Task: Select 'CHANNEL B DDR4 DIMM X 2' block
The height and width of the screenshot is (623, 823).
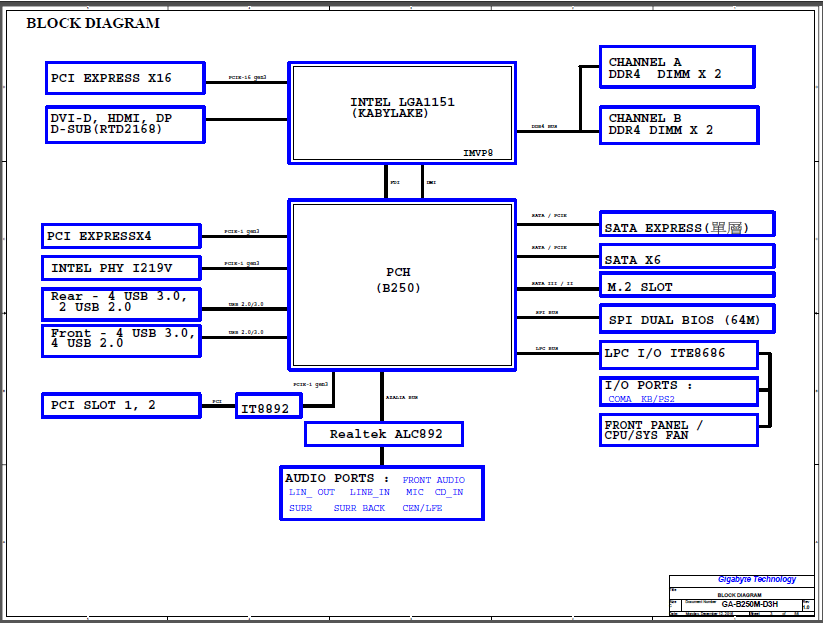Action: pyautogui.click(x=679, y=125)
